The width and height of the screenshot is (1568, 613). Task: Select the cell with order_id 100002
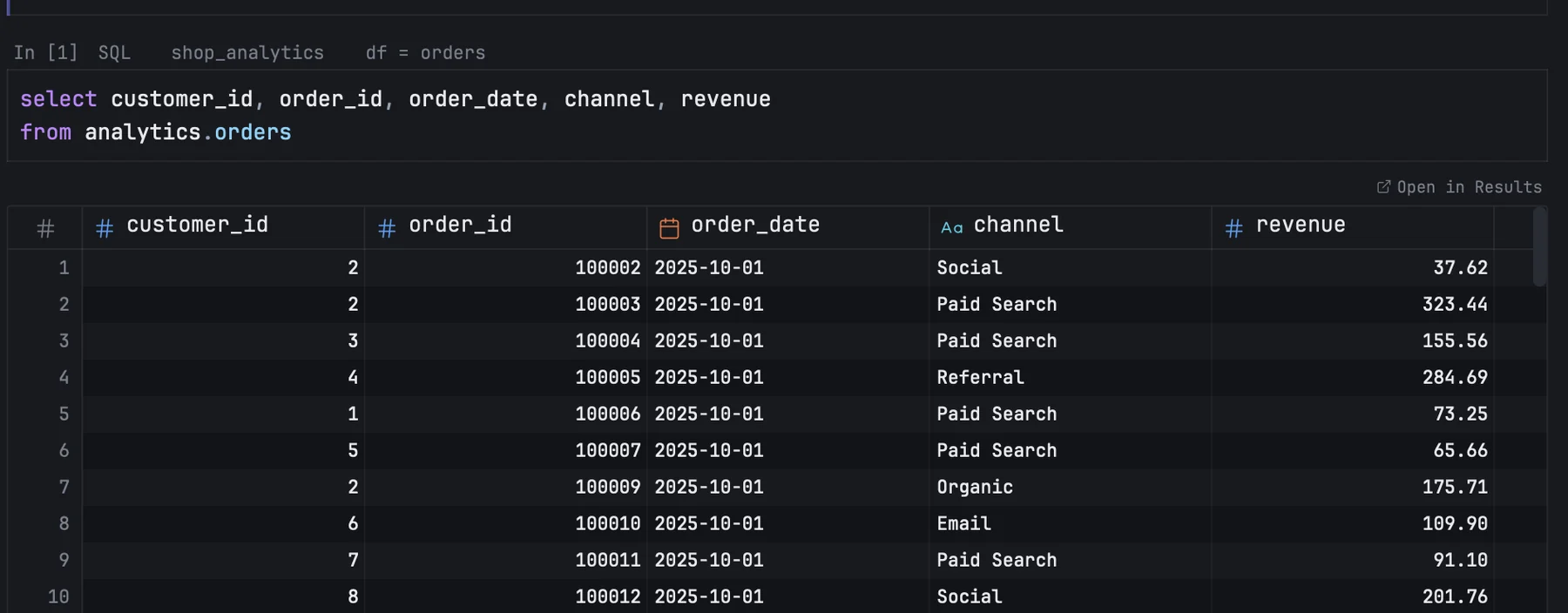505,267
